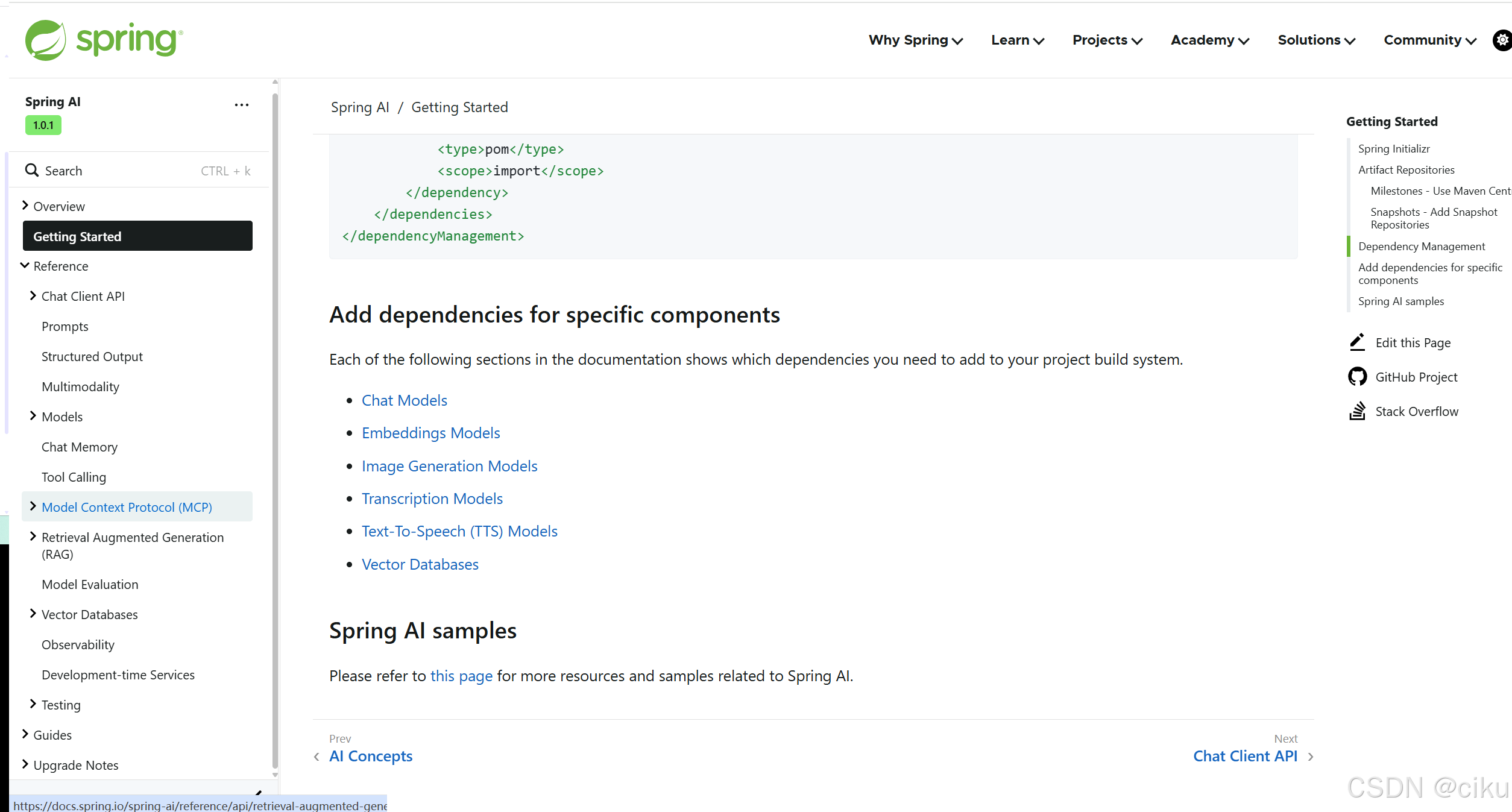Expand the Testing sidebar section
This screenshot has width=1512, height=812.
(x=33, y=704)
